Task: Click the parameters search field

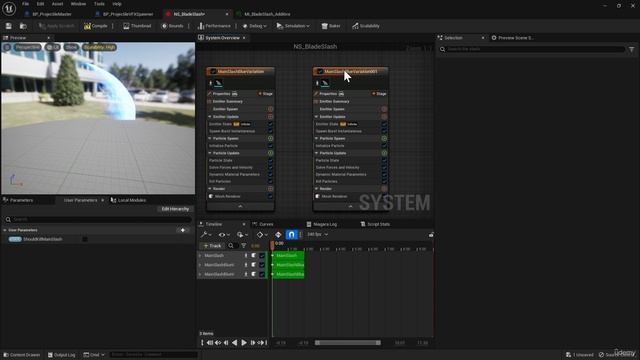Action: point(98,219)
